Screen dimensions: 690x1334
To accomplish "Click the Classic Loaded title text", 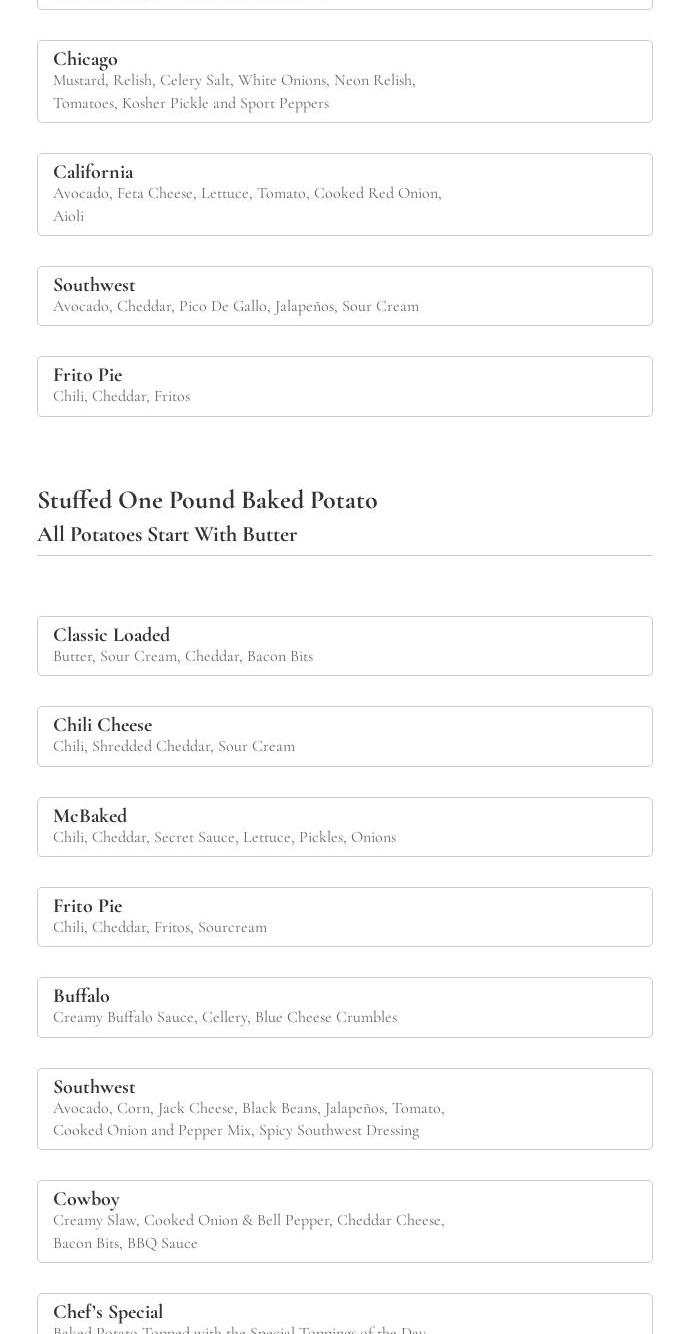I will pos(111,635).
